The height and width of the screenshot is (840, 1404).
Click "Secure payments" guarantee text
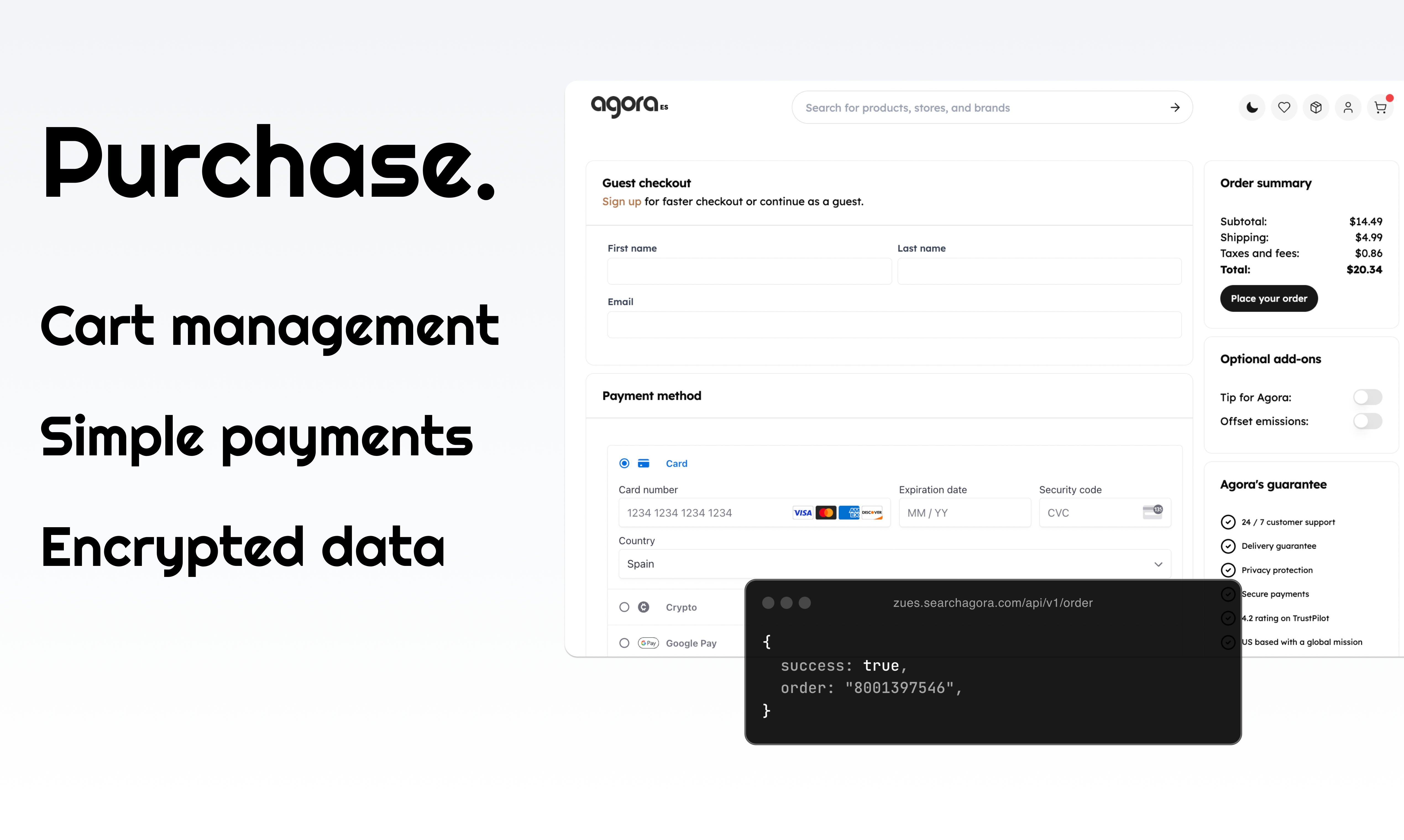click(1275, 594)
